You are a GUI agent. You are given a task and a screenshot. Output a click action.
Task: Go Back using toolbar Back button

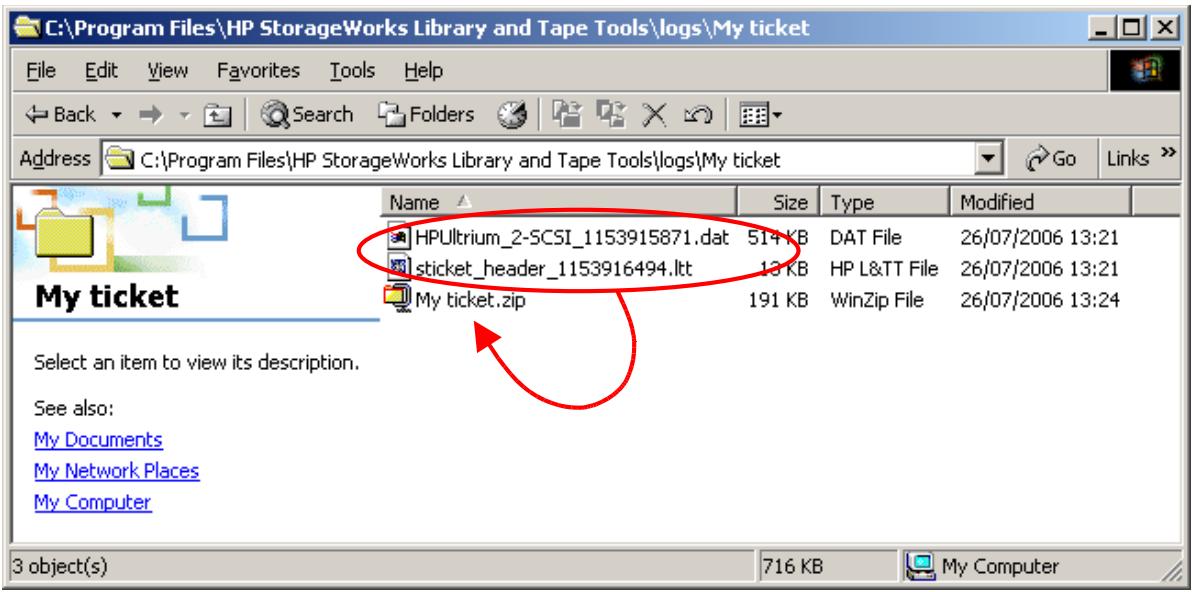click(60, 115)
